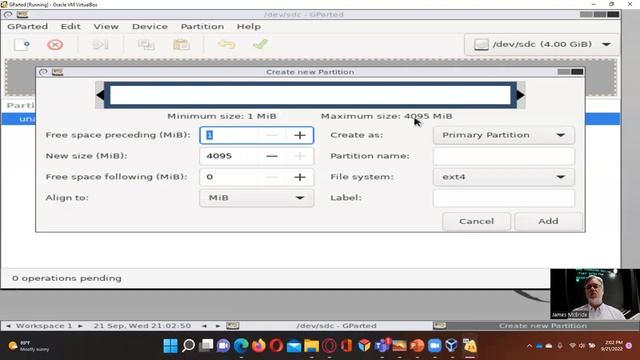Click the Windows Search taskbar icon
Screen dimensions: 640x360
[188, 346]
